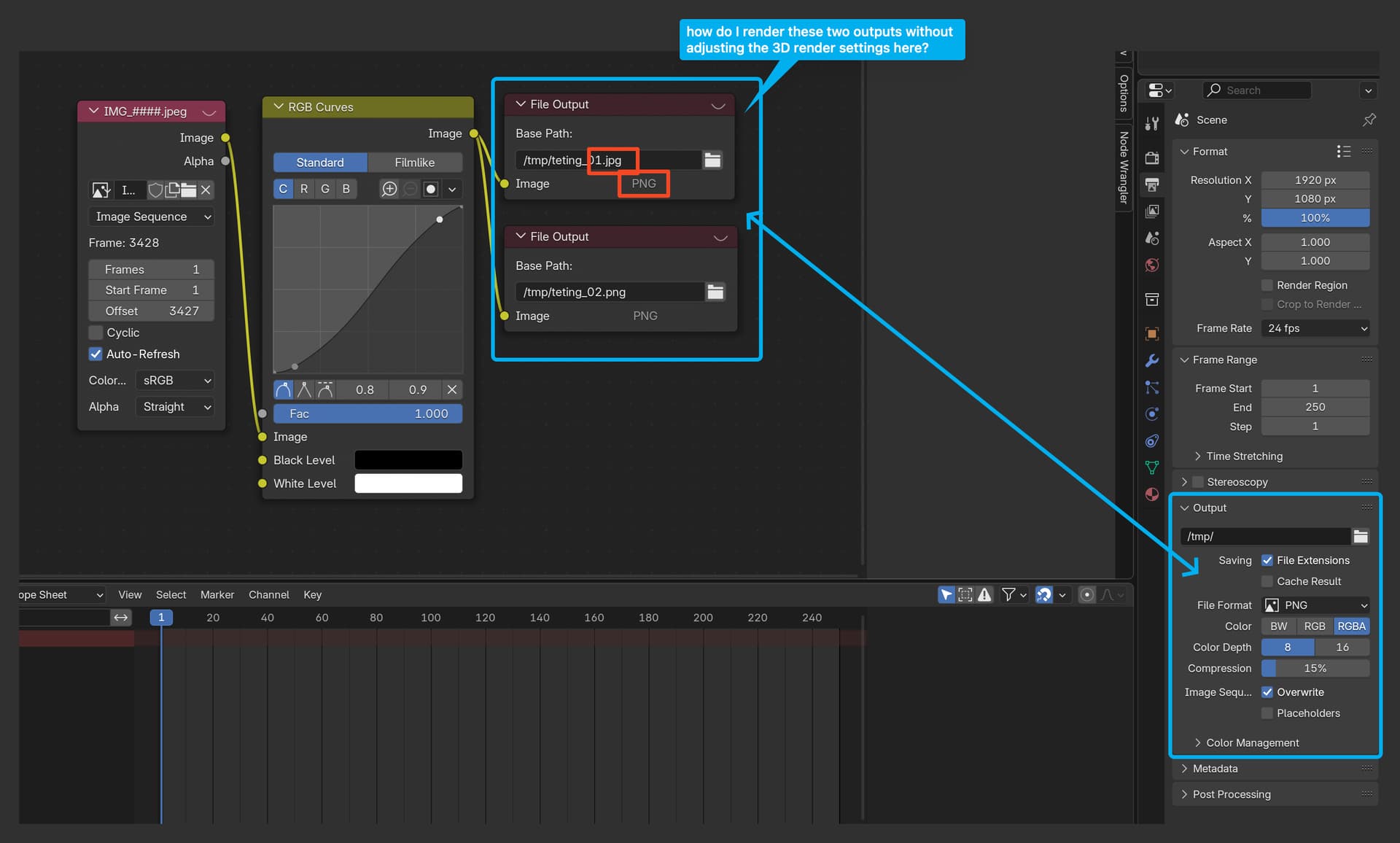Image resolution: width=1400 pixels, height=843 pixels.
Task: Browse image in IMG_####.jpeg node
Action: (x=101, y=190)
